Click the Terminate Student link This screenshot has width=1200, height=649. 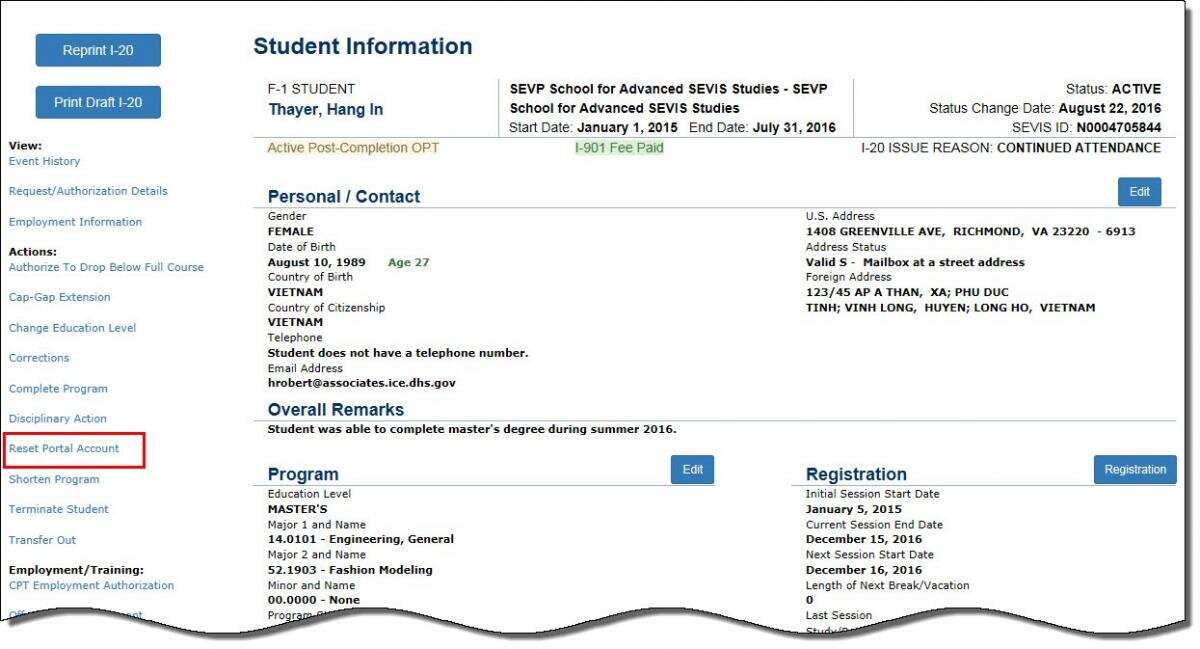click(59, 510)
